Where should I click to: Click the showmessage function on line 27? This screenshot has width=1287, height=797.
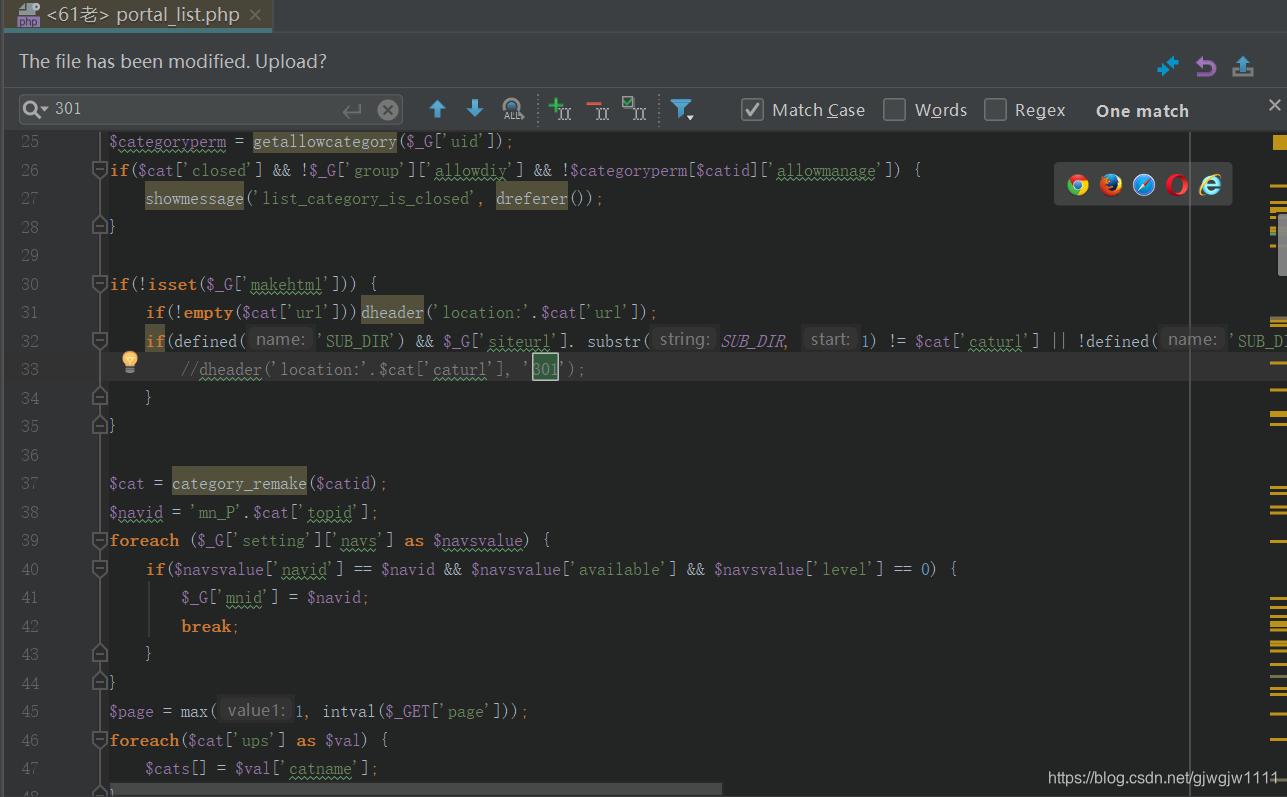click(x=194, y=198)
